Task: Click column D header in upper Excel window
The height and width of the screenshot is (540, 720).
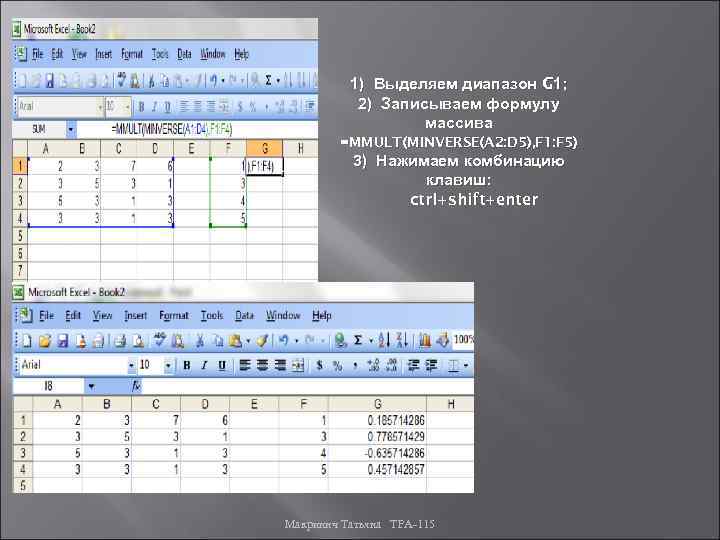Action: click(155, 148)
